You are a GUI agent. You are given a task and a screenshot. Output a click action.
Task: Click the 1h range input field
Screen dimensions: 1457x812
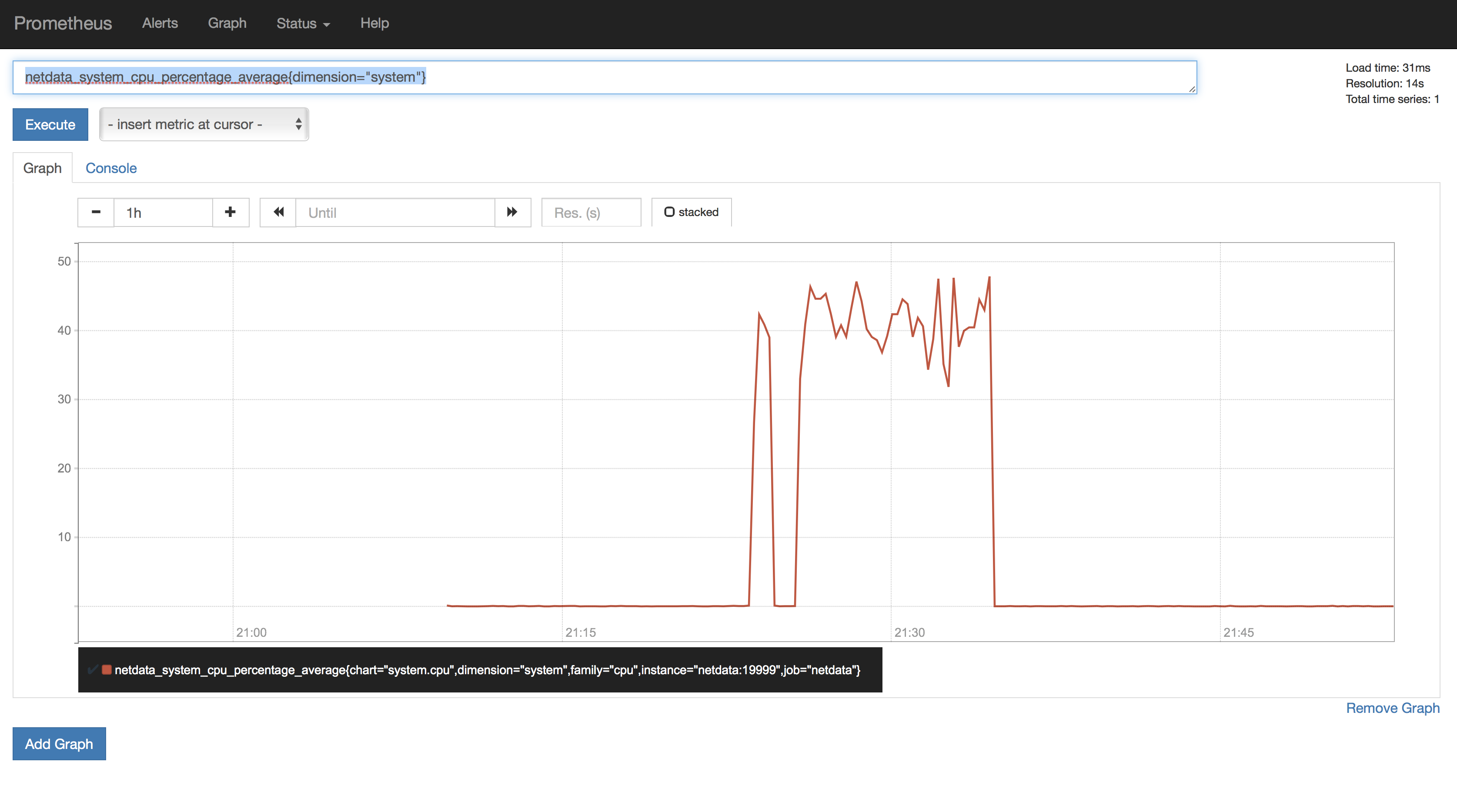[163, 213]
